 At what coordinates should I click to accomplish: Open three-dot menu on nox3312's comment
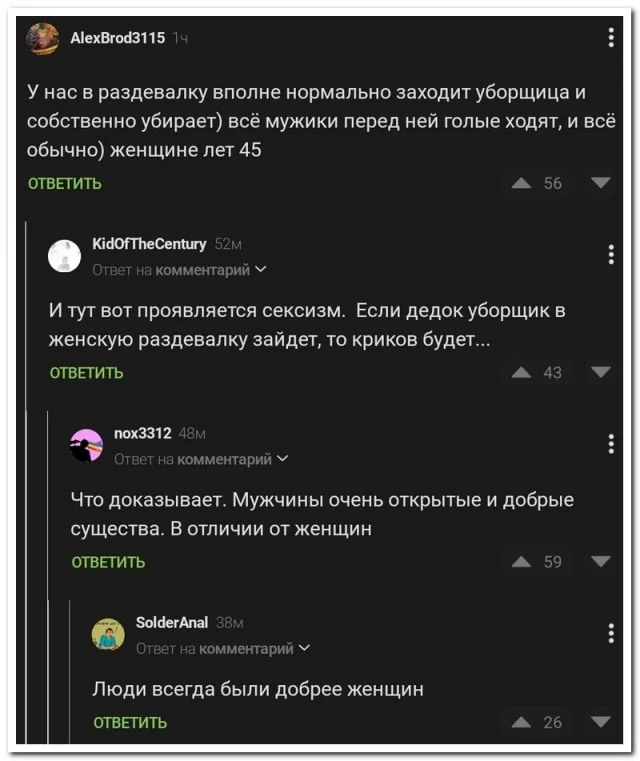(x=611, y=444)
